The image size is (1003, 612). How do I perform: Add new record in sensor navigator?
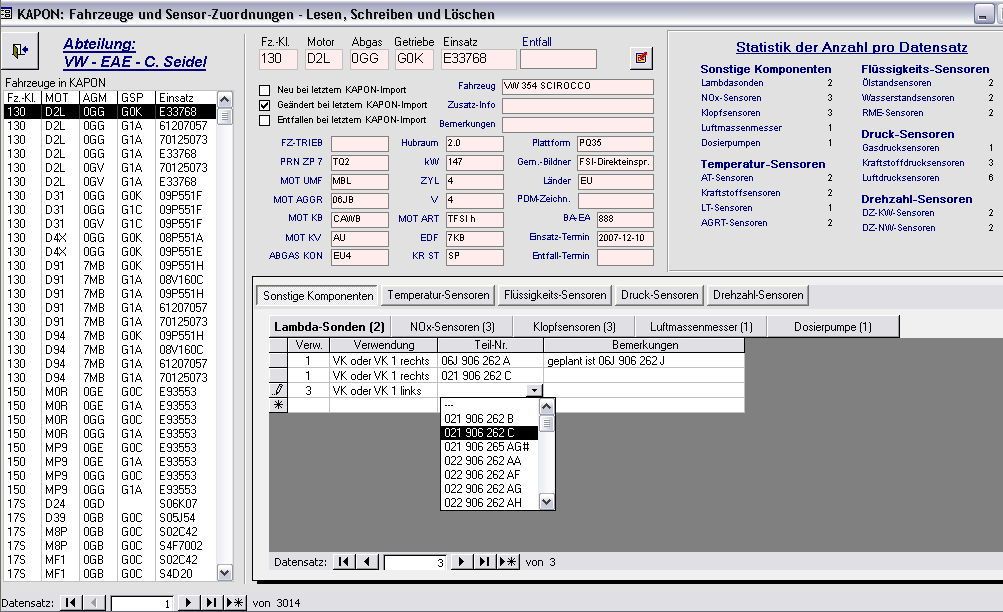tap(508, 562)
